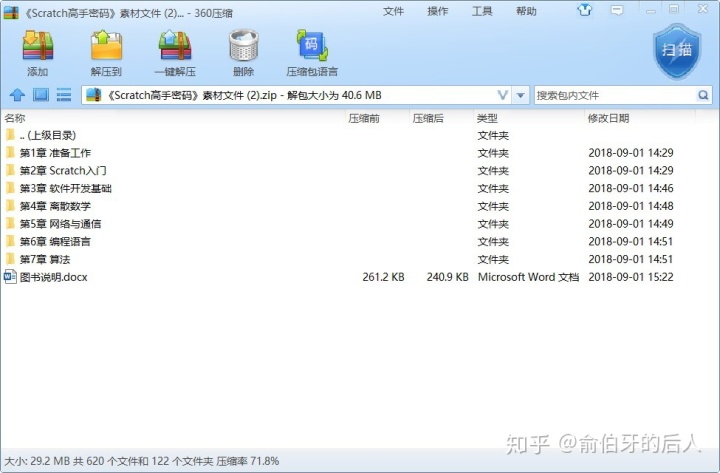Close the 360压缩 window

[703, 9]
